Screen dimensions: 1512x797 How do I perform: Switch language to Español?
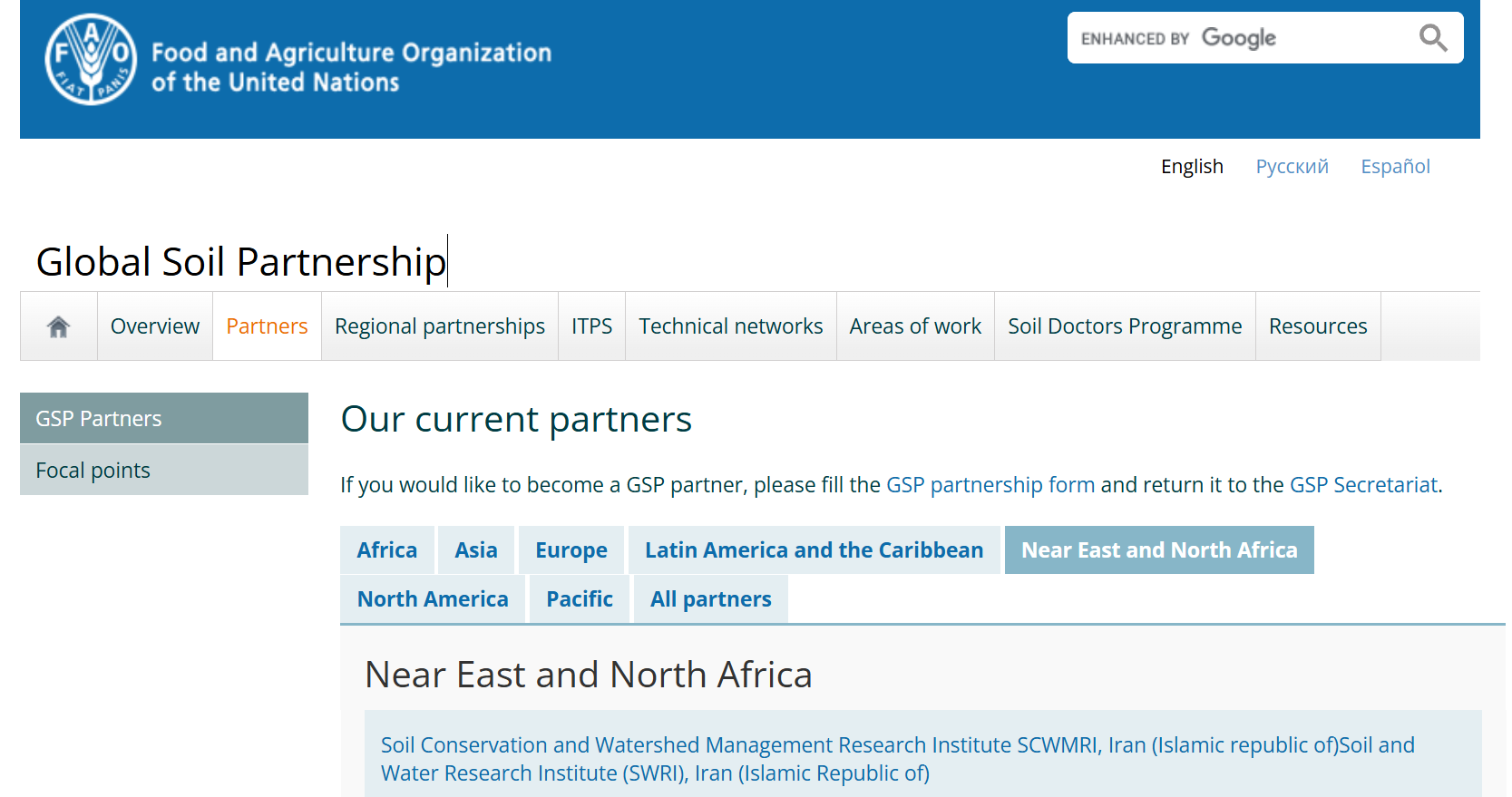coord(1394,167)
